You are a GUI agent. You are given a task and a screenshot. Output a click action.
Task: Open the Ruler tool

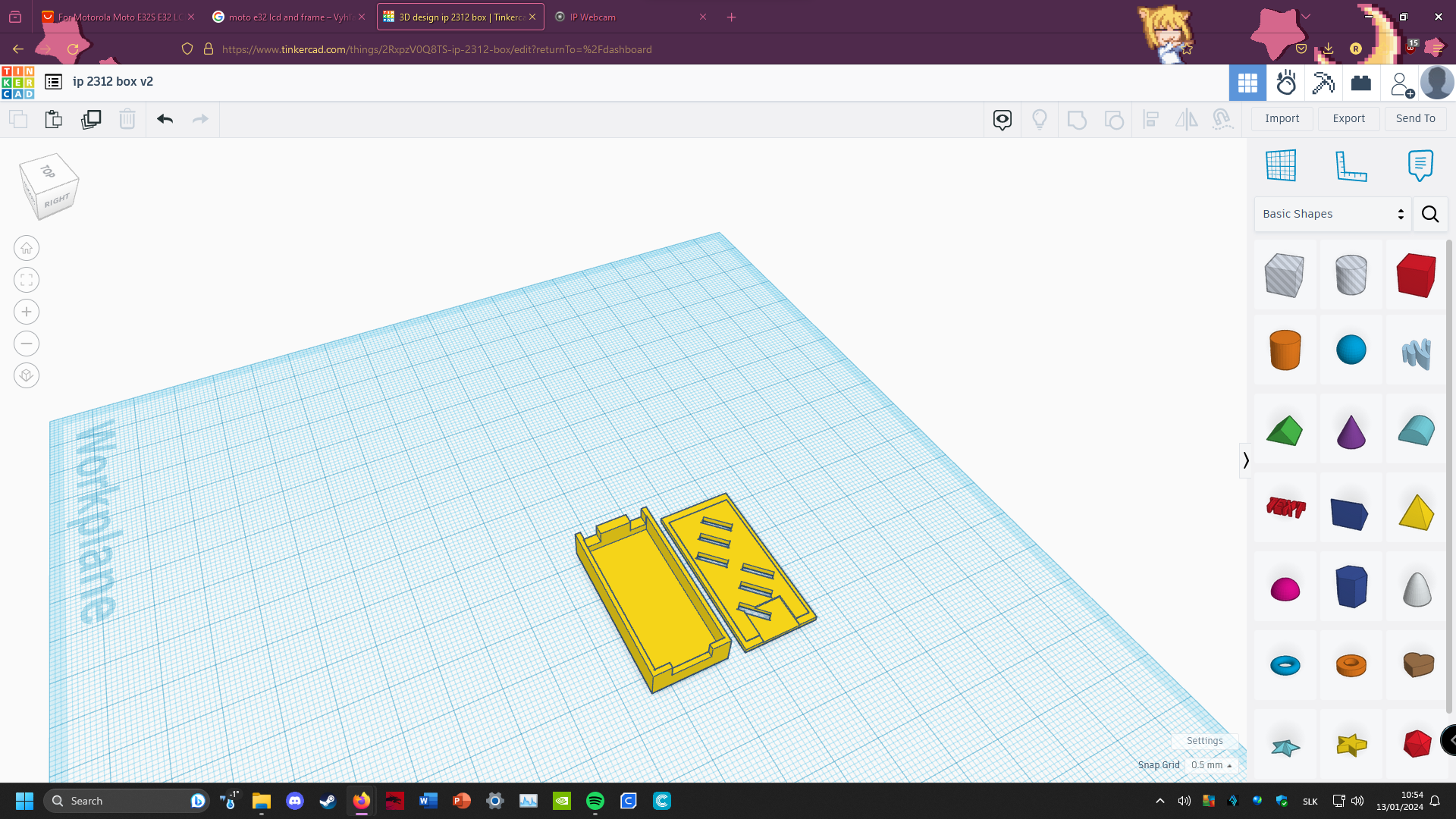click(1351, 166)
